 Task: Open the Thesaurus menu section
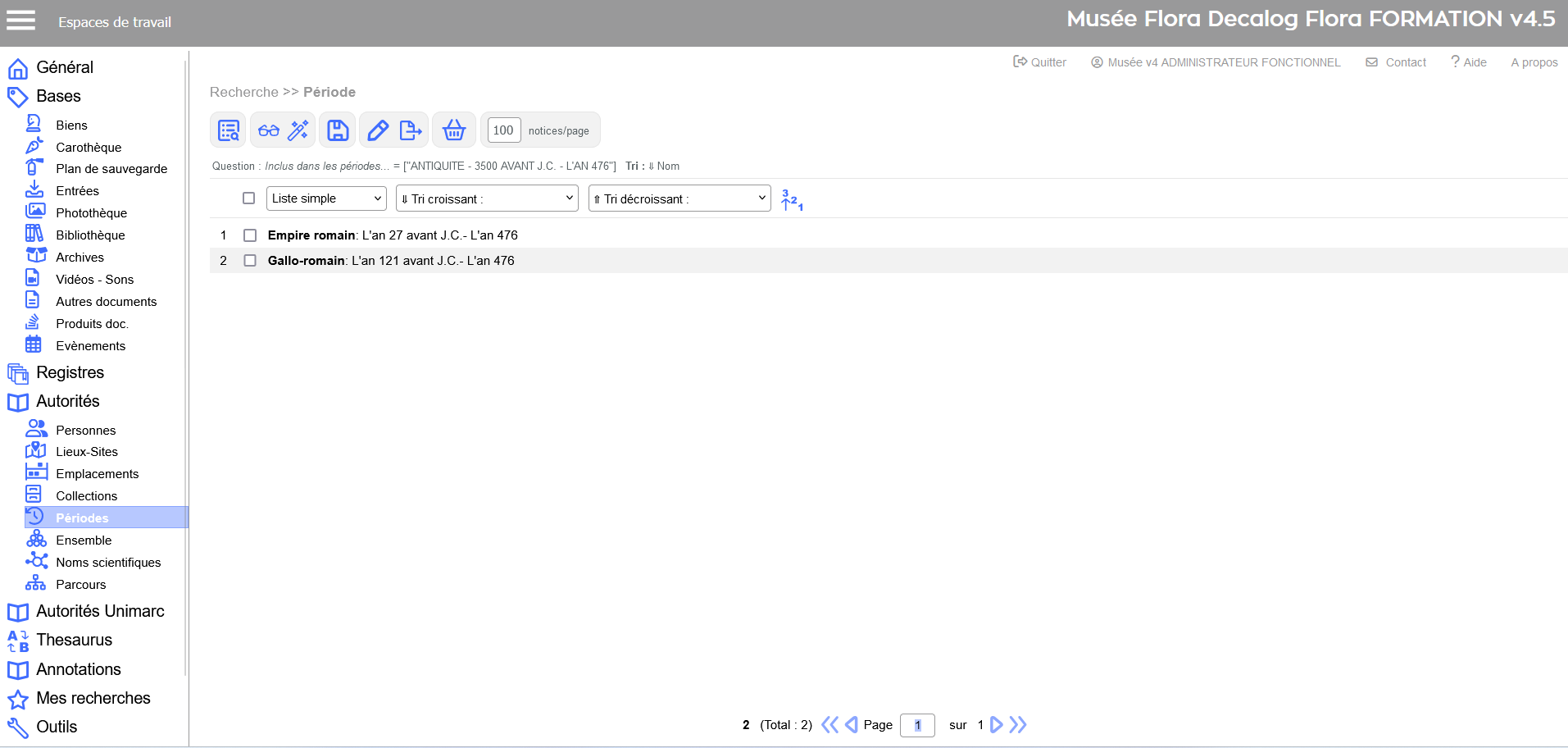(74, 640)
